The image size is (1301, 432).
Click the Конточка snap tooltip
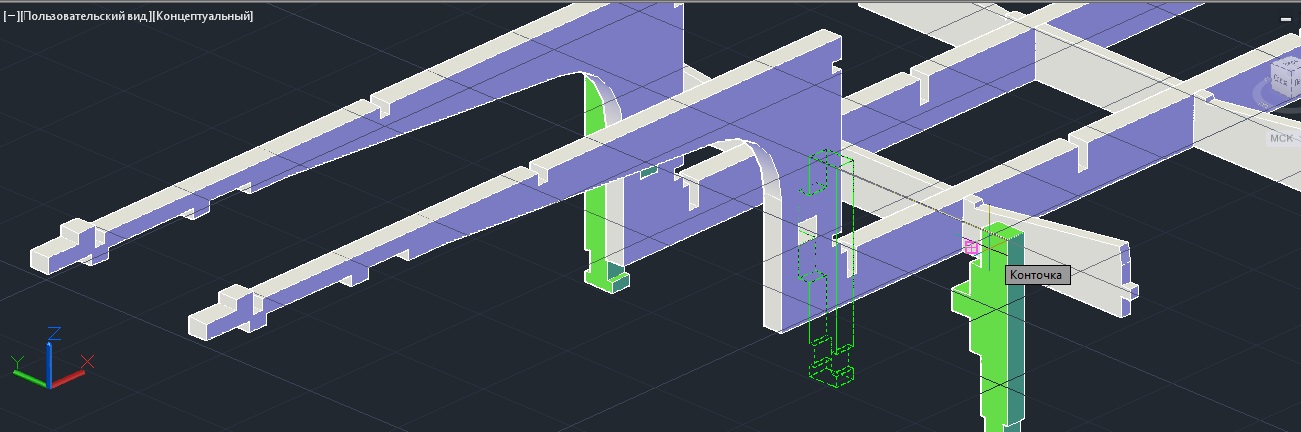click(1037, 275)
